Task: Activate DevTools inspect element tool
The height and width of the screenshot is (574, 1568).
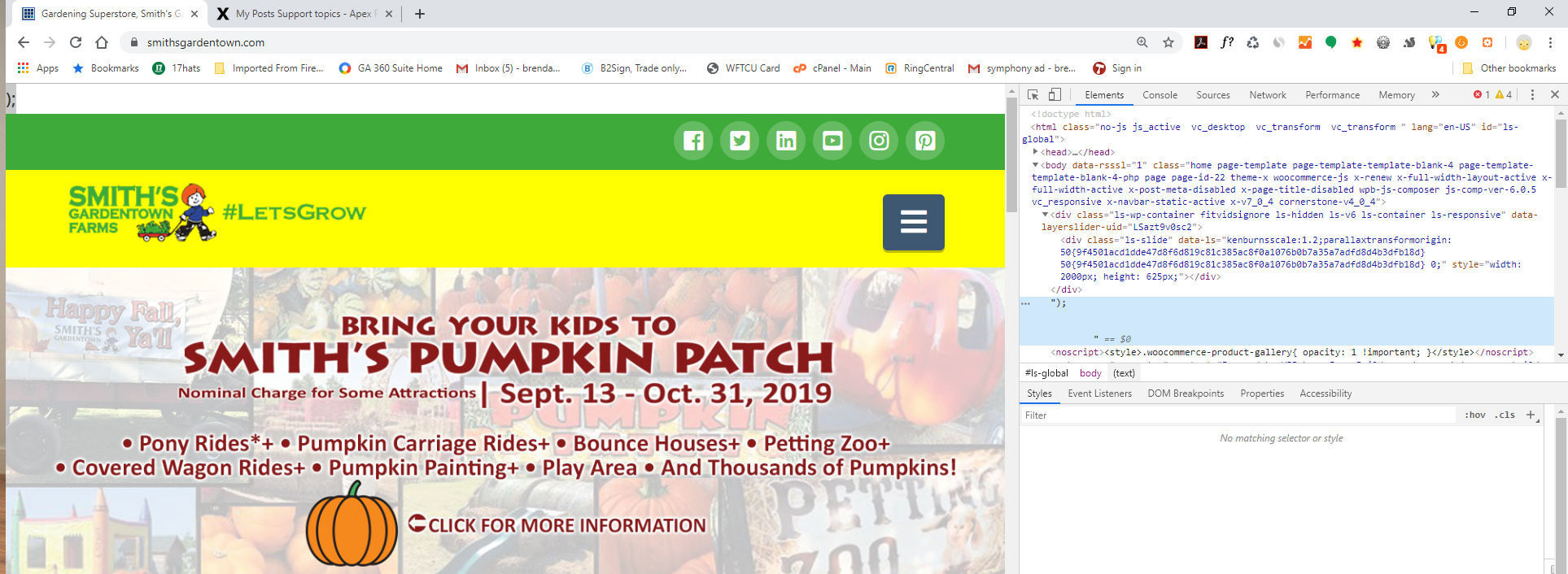Action: 1033,94
